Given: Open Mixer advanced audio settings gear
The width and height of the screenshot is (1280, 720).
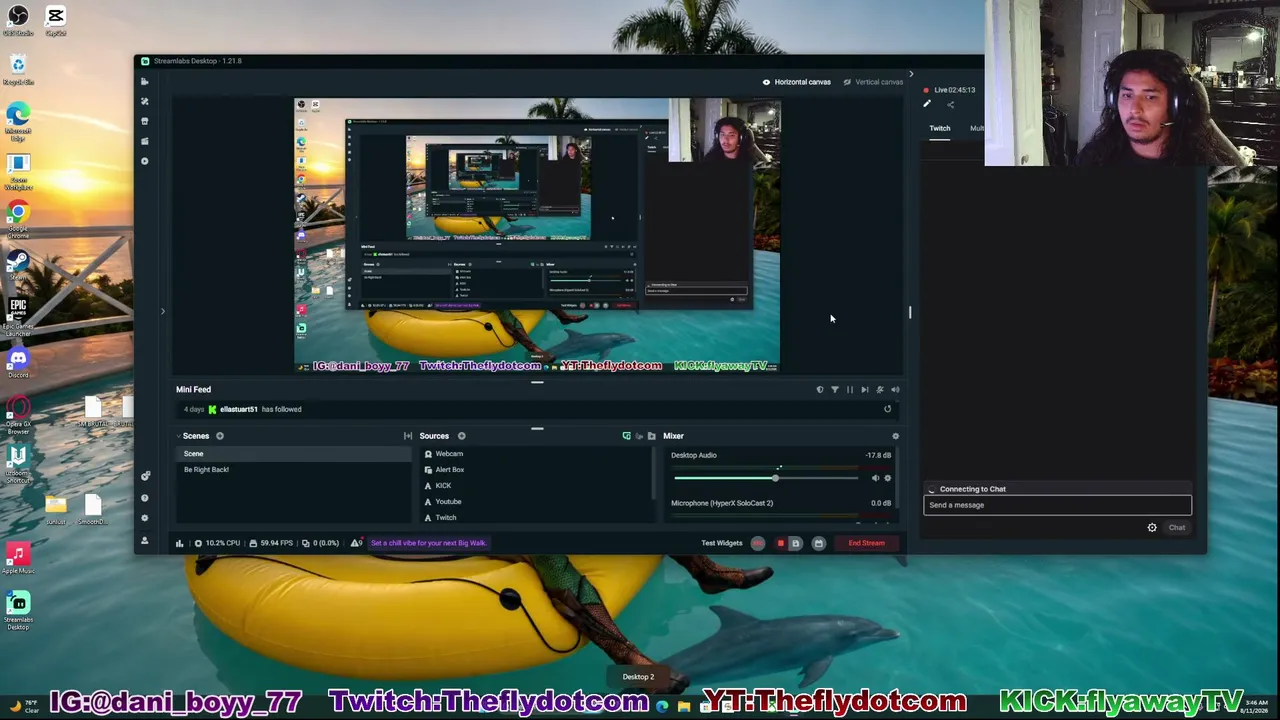Looking at the screenshot, I should [x=895, y=436].
